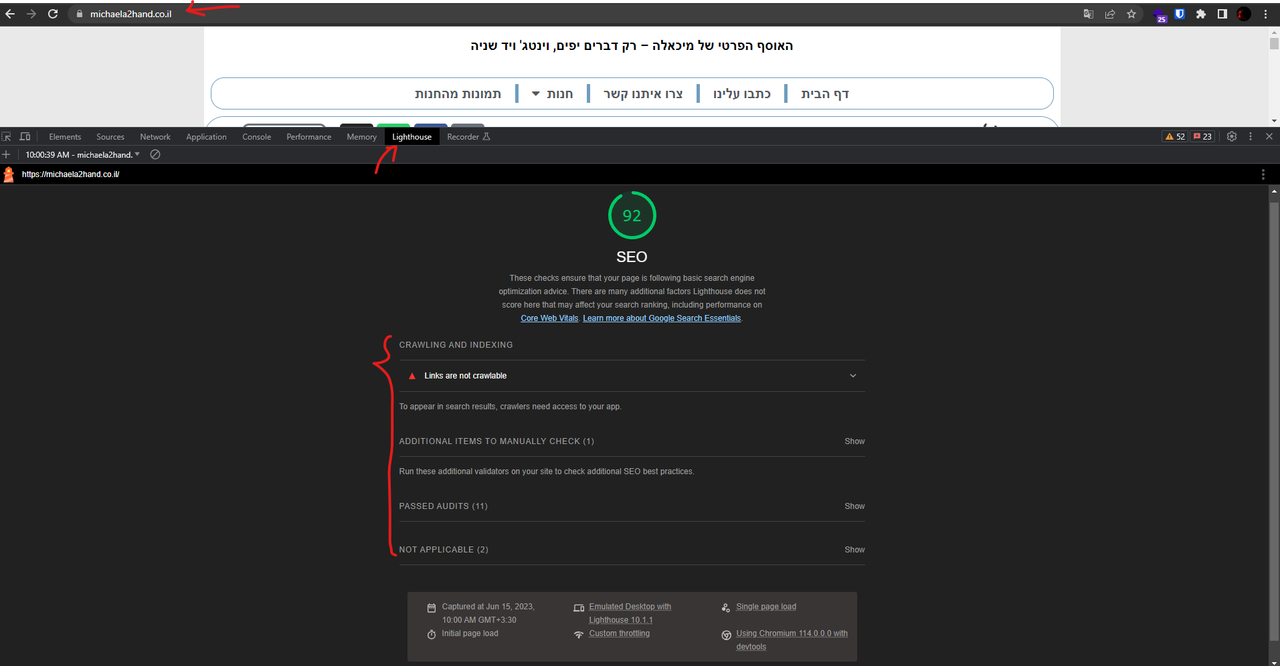
Task: Open the Chrome profile avatar
Action: (x=1243, y=14)
